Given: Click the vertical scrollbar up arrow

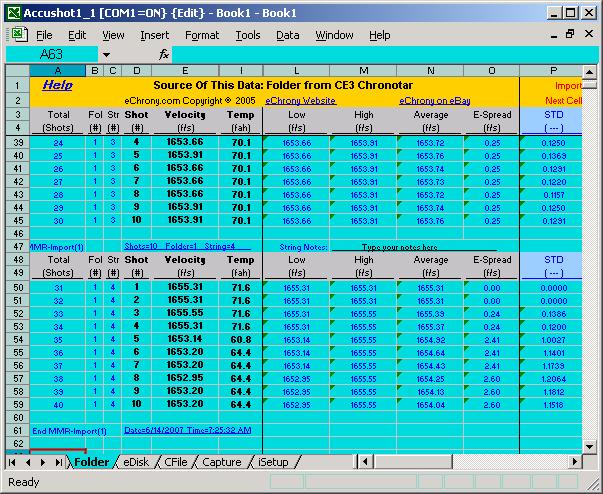Looking at the screenshot, I should [x=590, y=72].
